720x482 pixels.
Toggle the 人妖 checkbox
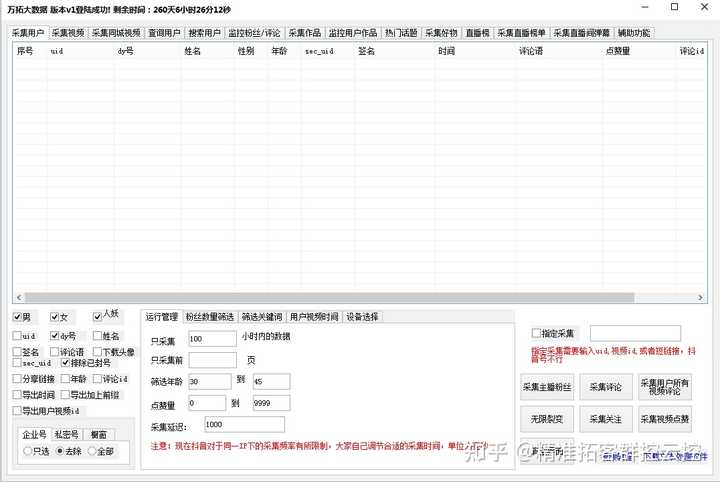tap(97, 316)
